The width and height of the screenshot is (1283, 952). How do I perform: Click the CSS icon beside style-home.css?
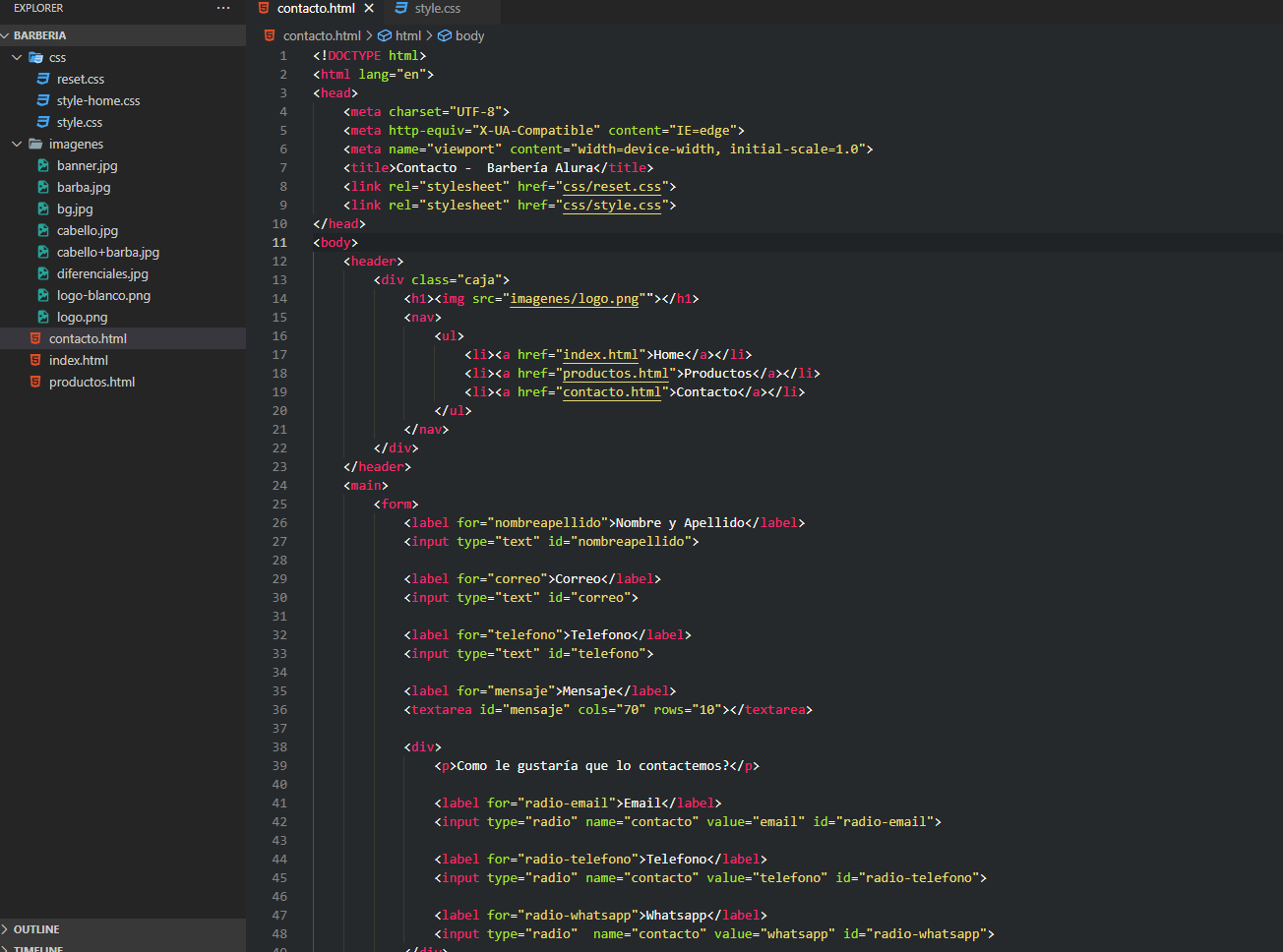(x=43, y=100)
